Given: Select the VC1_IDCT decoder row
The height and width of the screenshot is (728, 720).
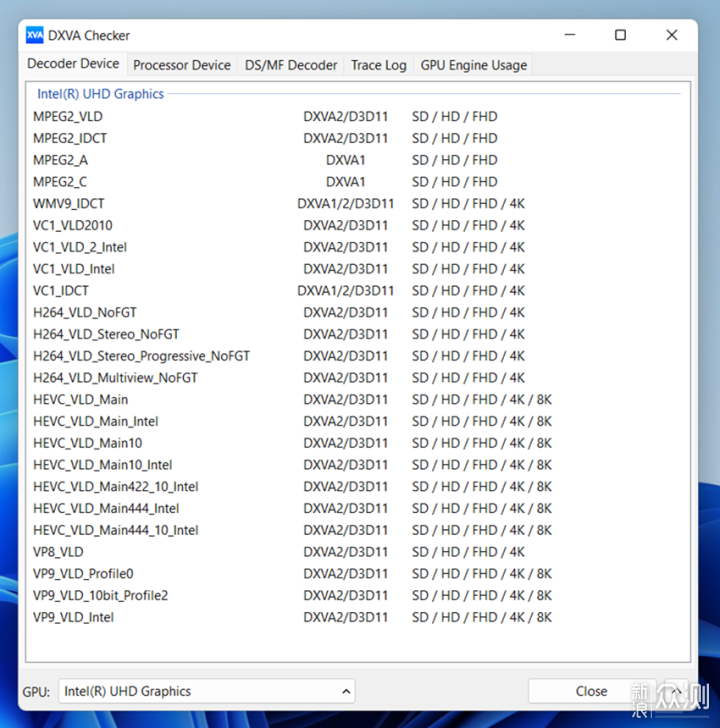Looking at the screenshot, I should click(x=357, y=291).
